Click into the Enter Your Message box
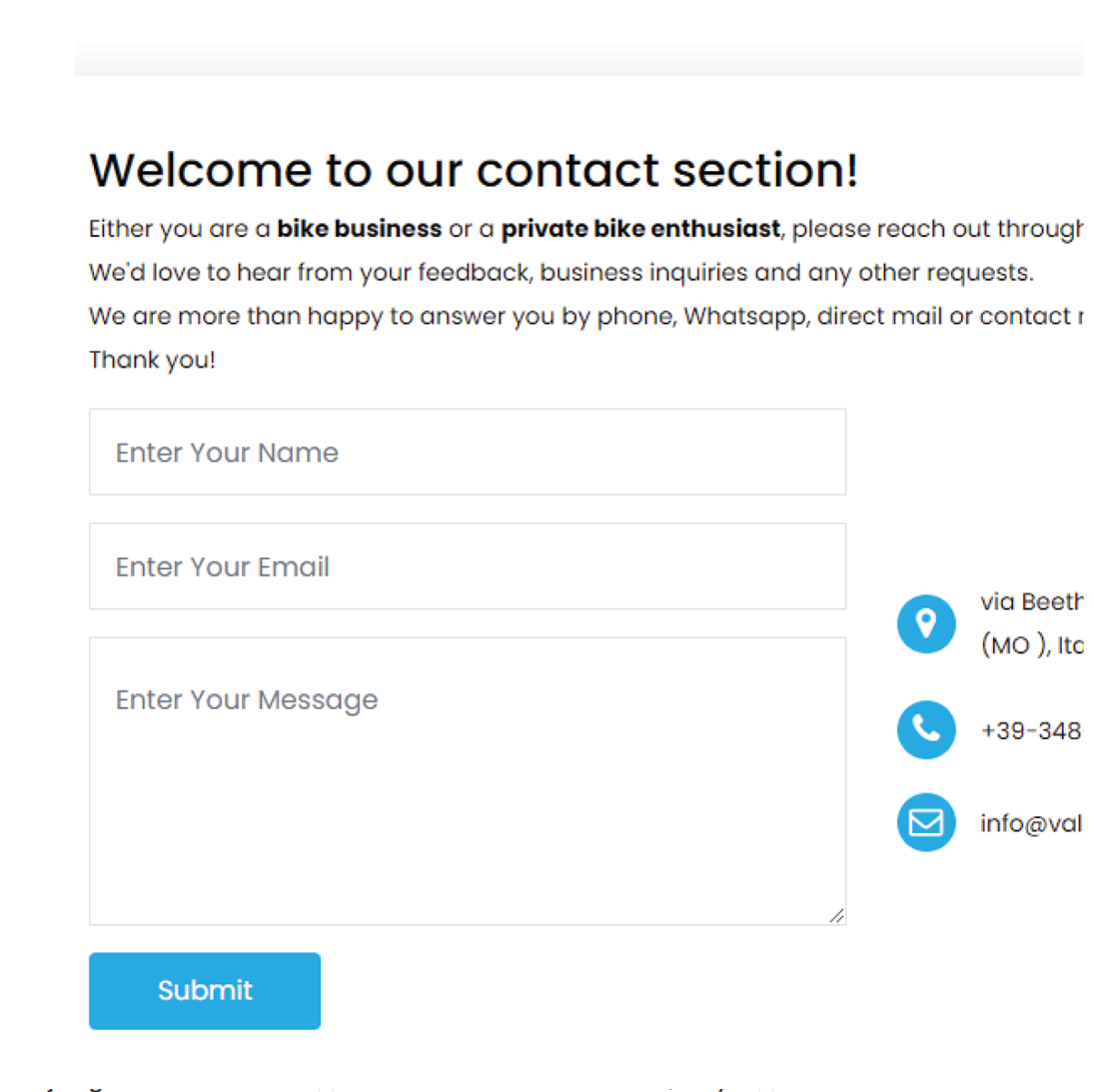Image resolution: width=1094 pixels, height=1092 pixels. click(468, 779)
